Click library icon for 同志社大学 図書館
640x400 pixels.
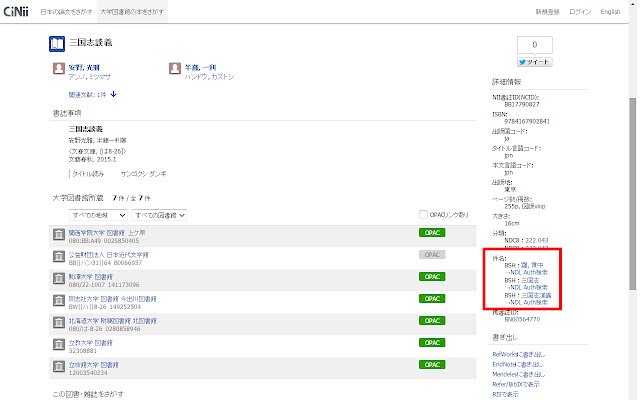click(x=59, y=300)
